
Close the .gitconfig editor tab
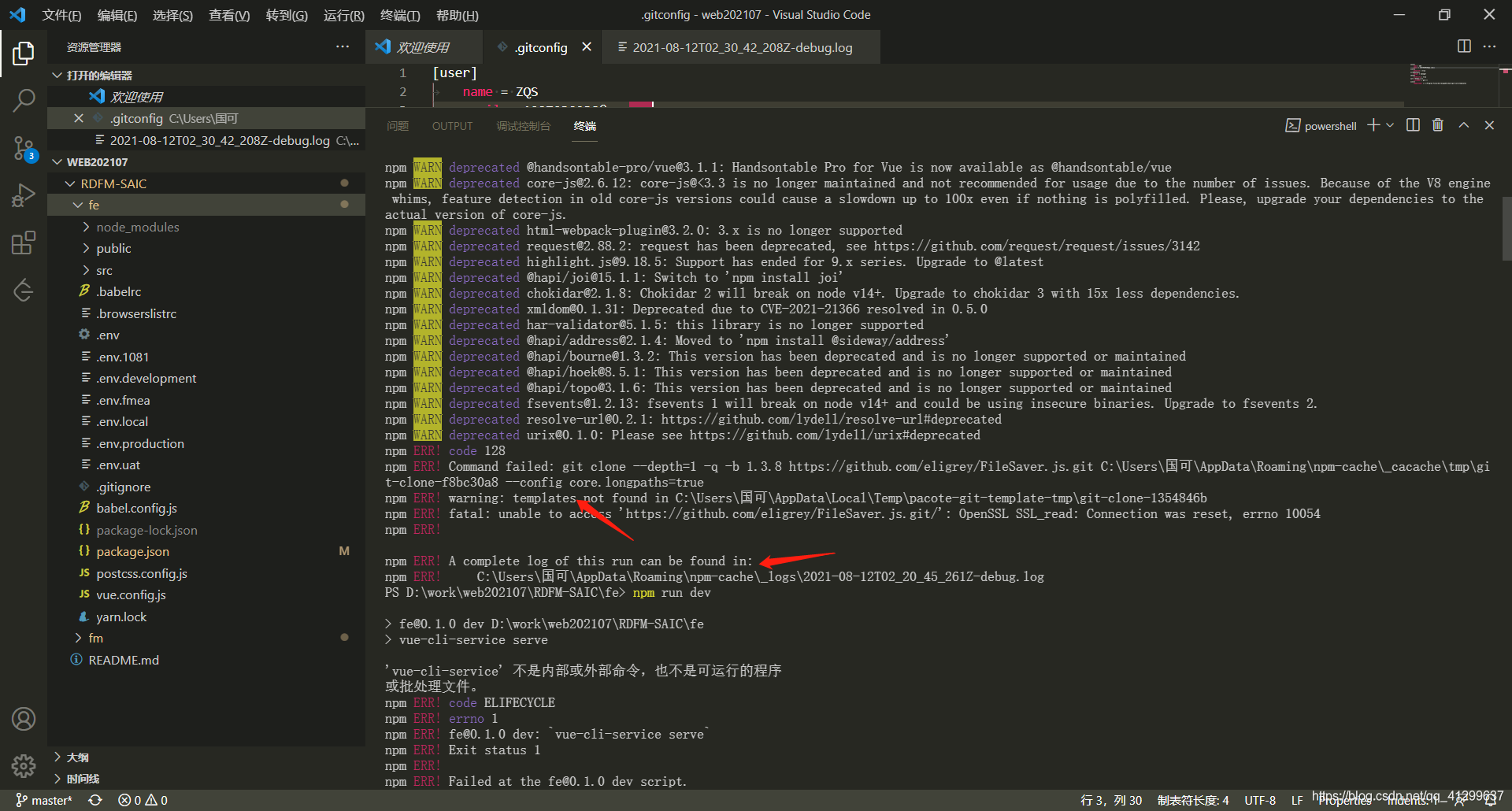(x=587, y=47)
